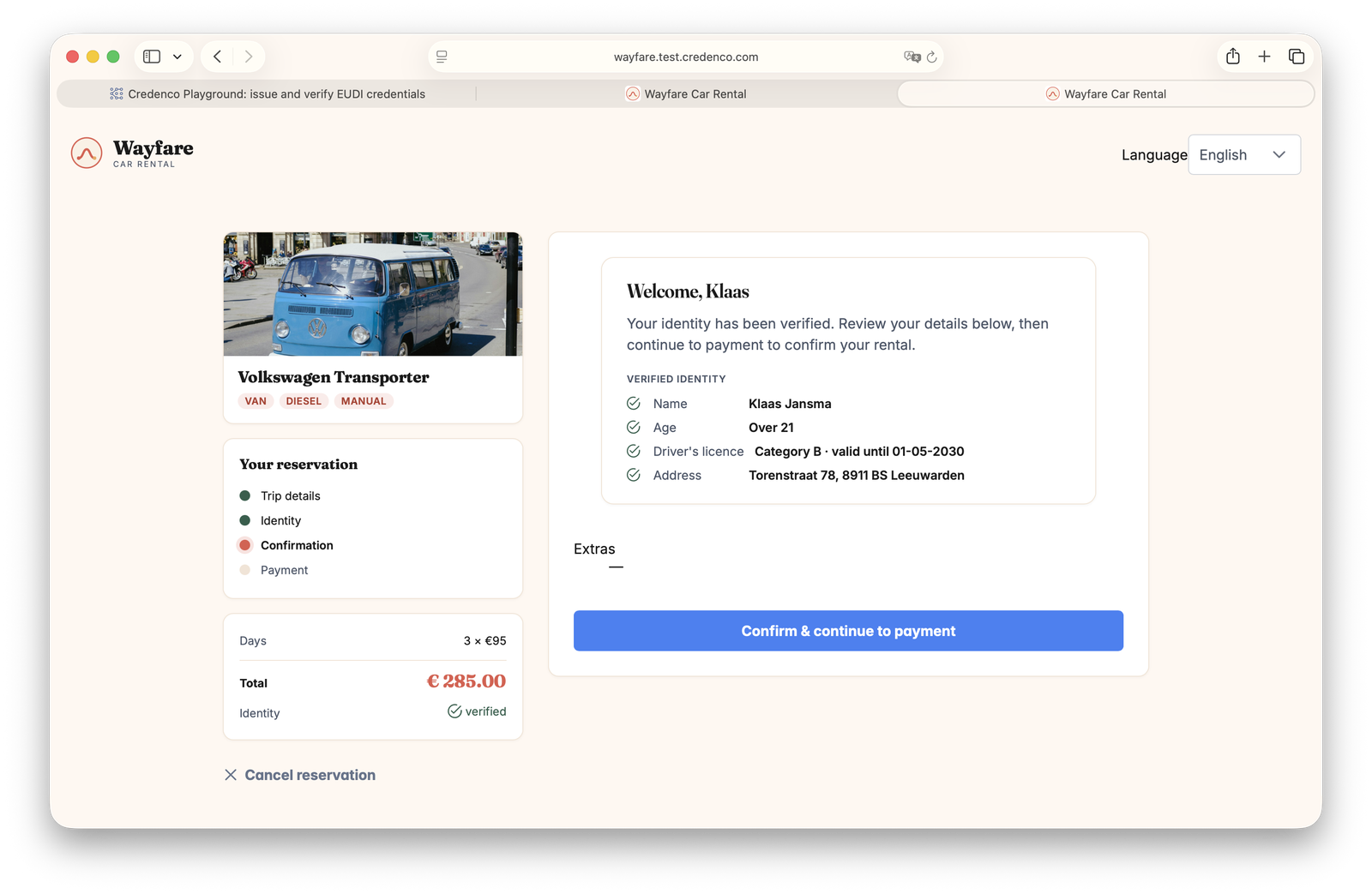Click the reader page icon in address bar

pyautogui.click(x=442, y=57)
